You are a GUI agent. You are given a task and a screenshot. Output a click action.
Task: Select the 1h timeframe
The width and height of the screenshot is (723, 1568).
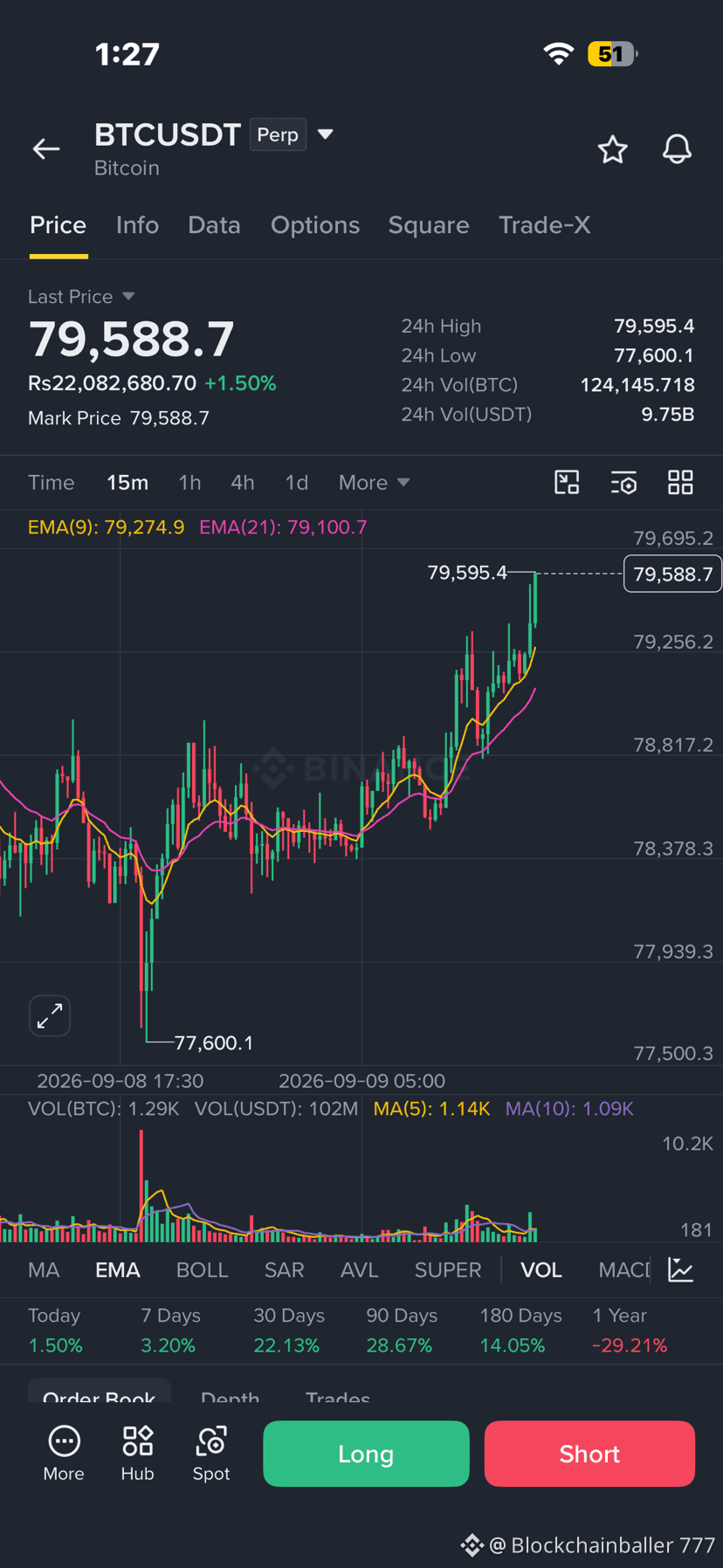tap(189, 483)
